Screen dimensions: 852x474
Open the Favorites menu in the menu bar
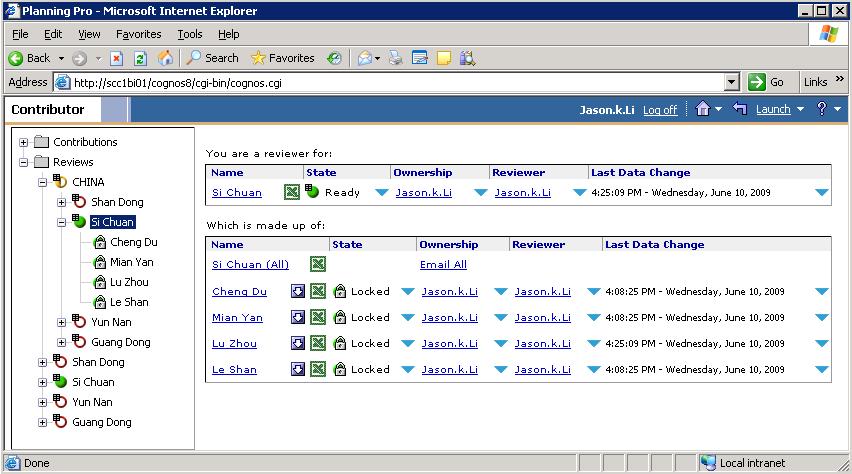click(138, 34)
